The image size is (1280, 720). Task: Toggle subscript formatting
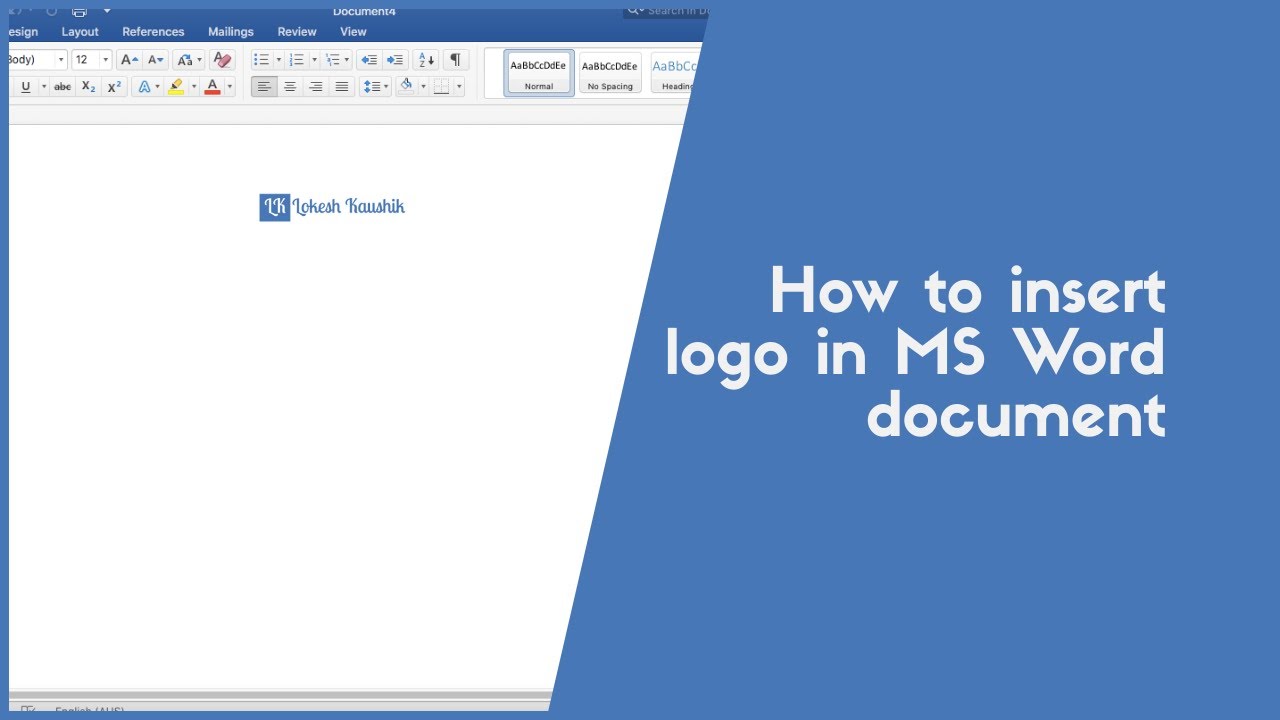point(88,87)
